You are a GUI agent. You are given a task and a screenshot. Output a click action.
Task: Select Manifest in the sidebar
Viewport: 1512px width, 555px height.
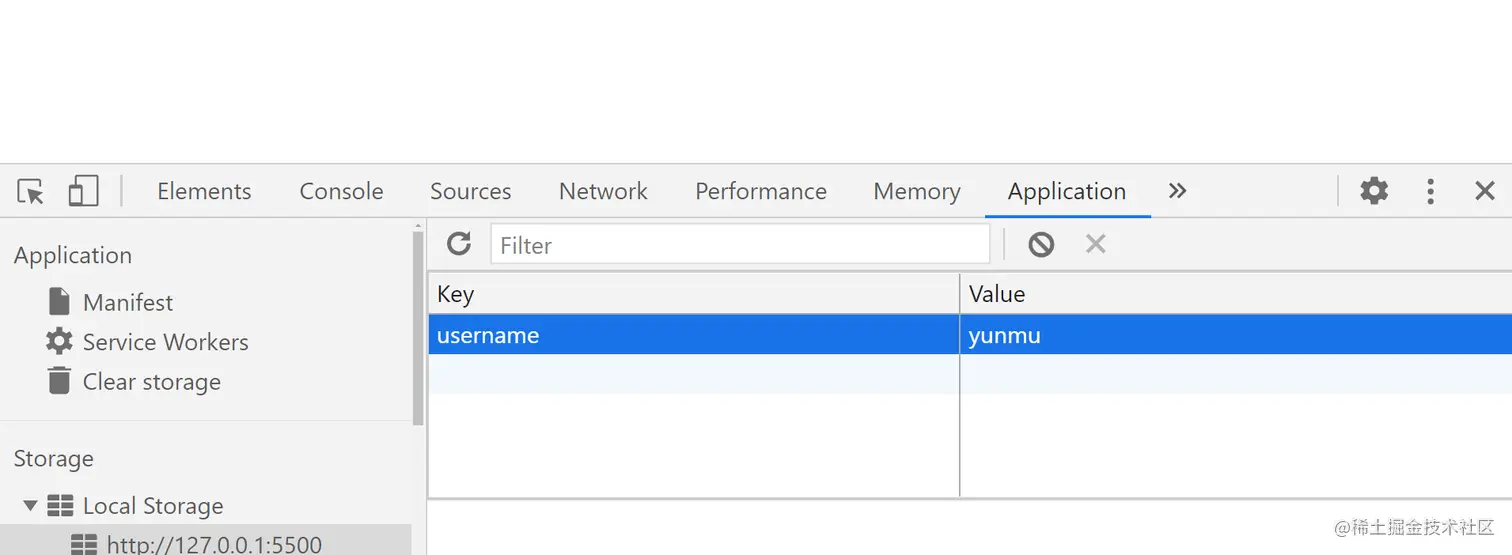click(x=128, y=302)
